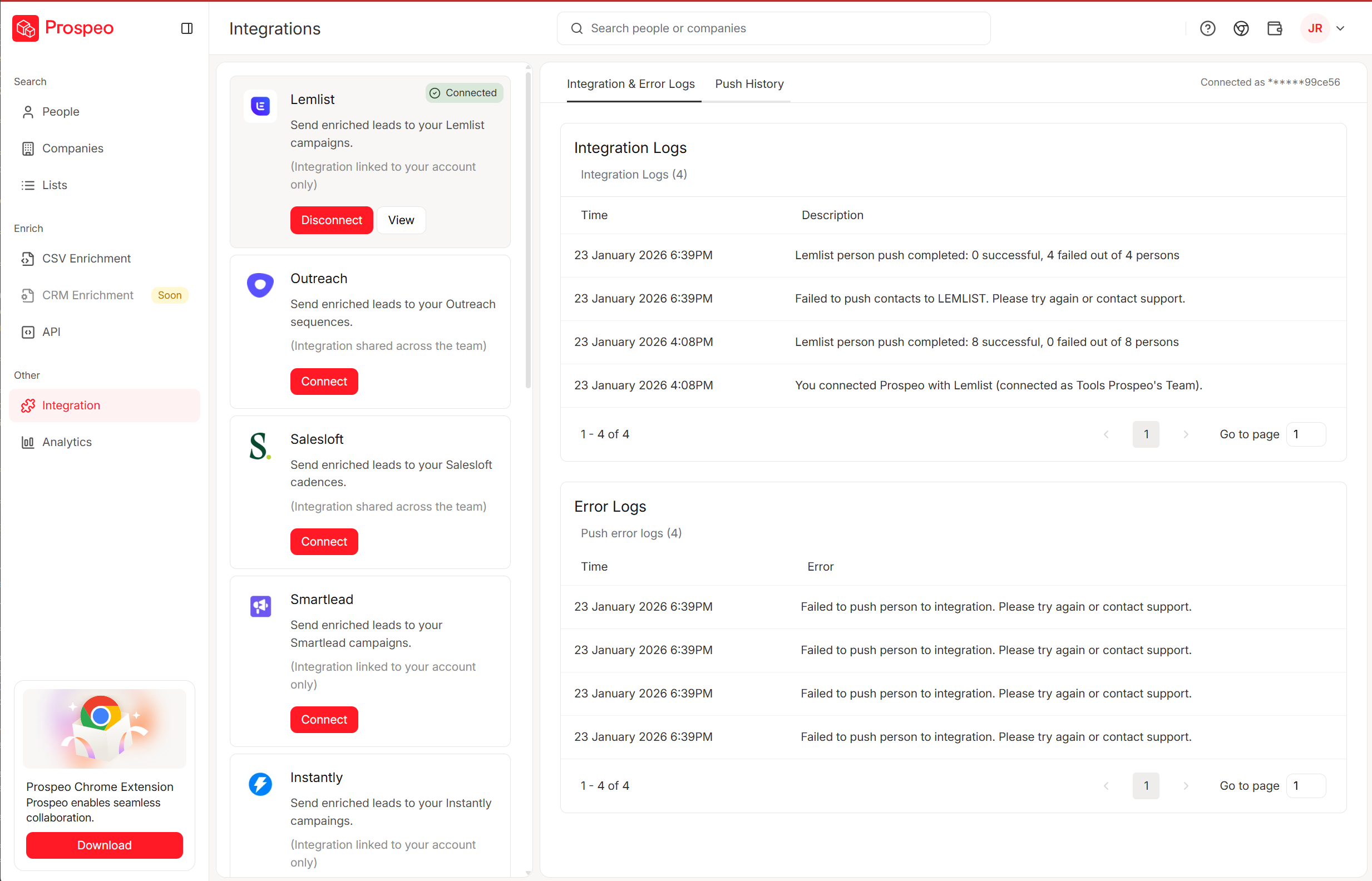Open the wallet credits icon
The image size is (1372, 881).
pos(1275,28)
